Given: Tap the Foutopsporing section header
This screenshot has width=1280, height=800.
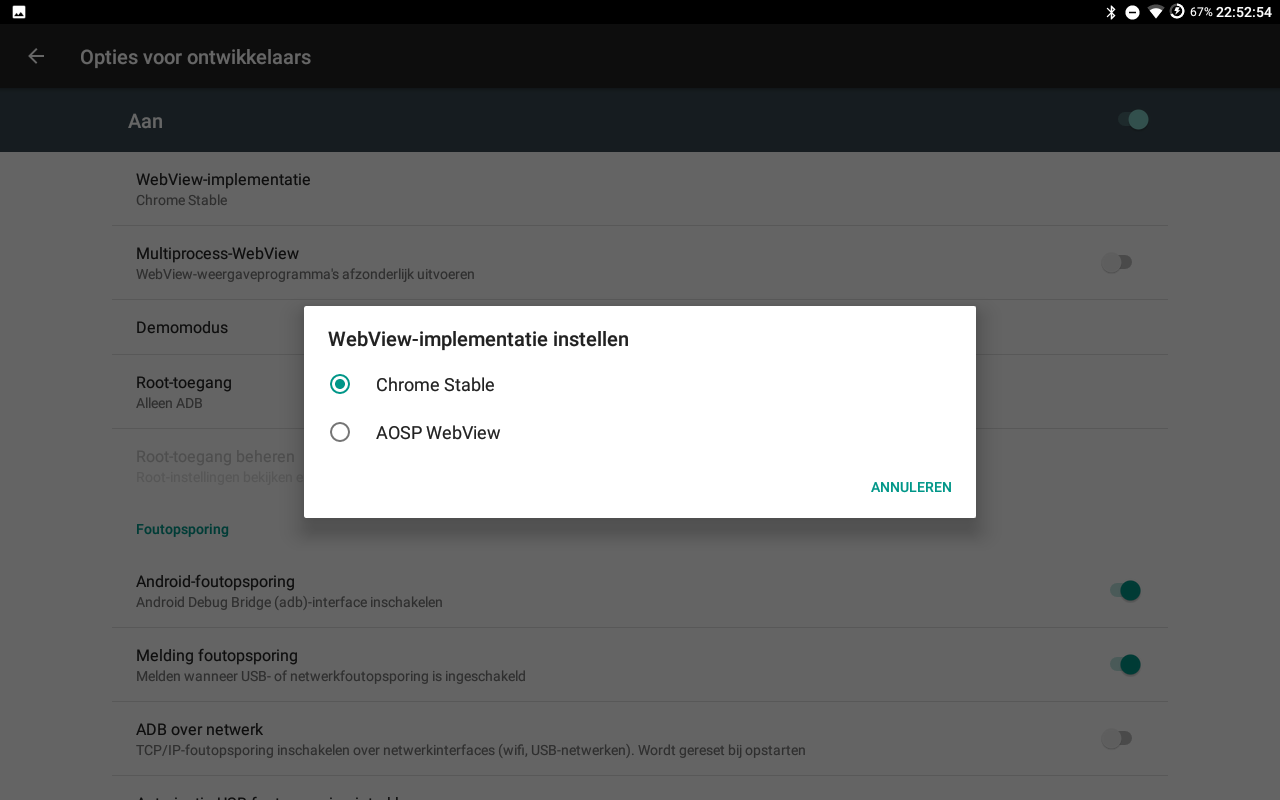Looking at the screenshot, I should 182,529.
